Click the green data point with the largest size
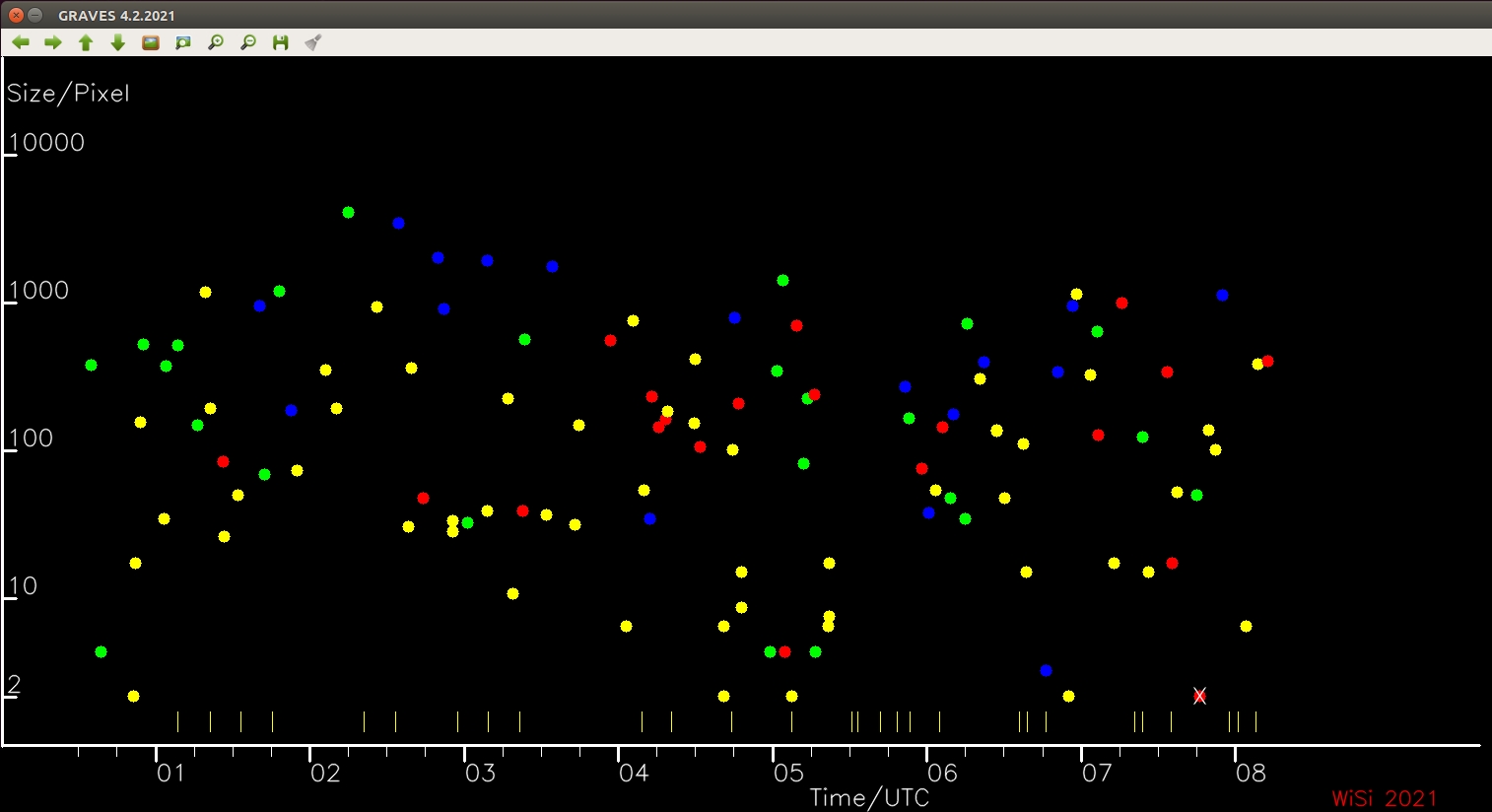This screenshot has height=812, width=1492. click(348, 212)
